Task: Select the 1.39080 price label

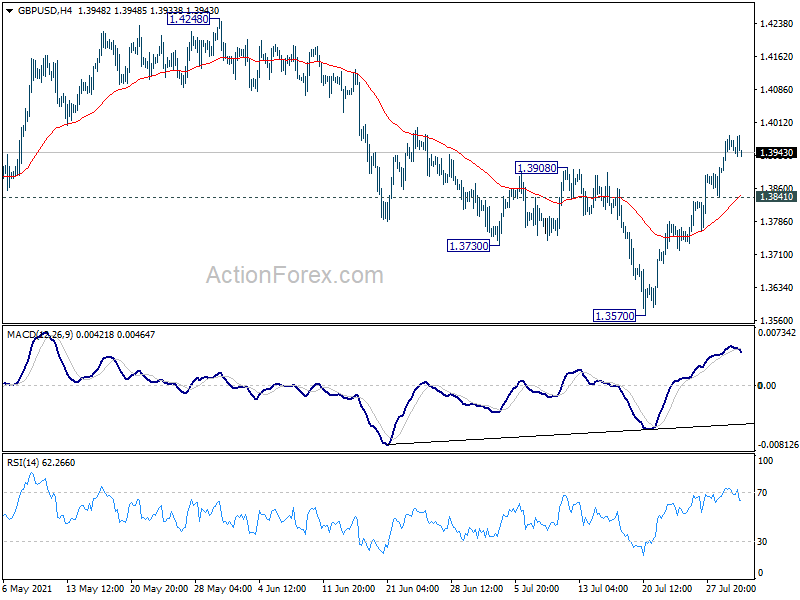Action: click(x=537, y=168)
